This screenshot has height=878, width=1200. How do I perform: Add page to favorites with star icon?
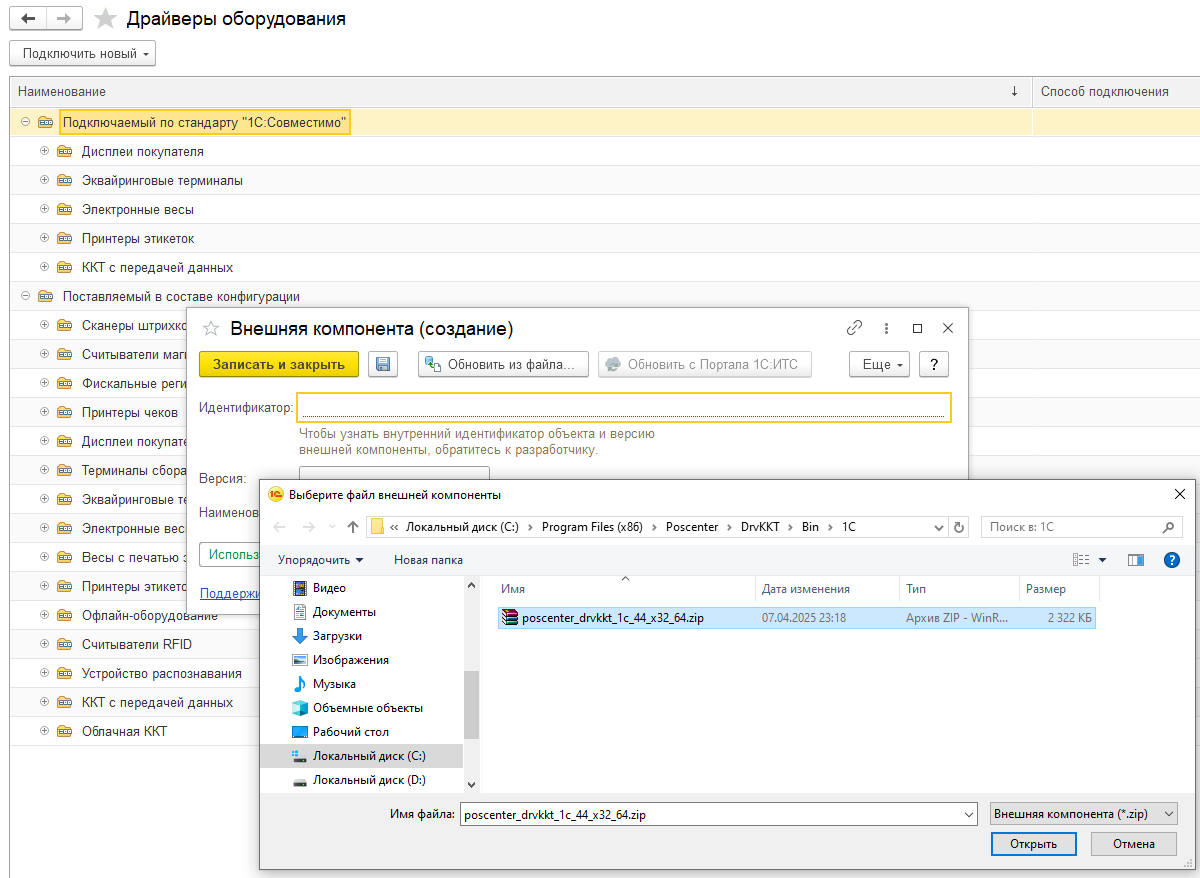point(105,19)
